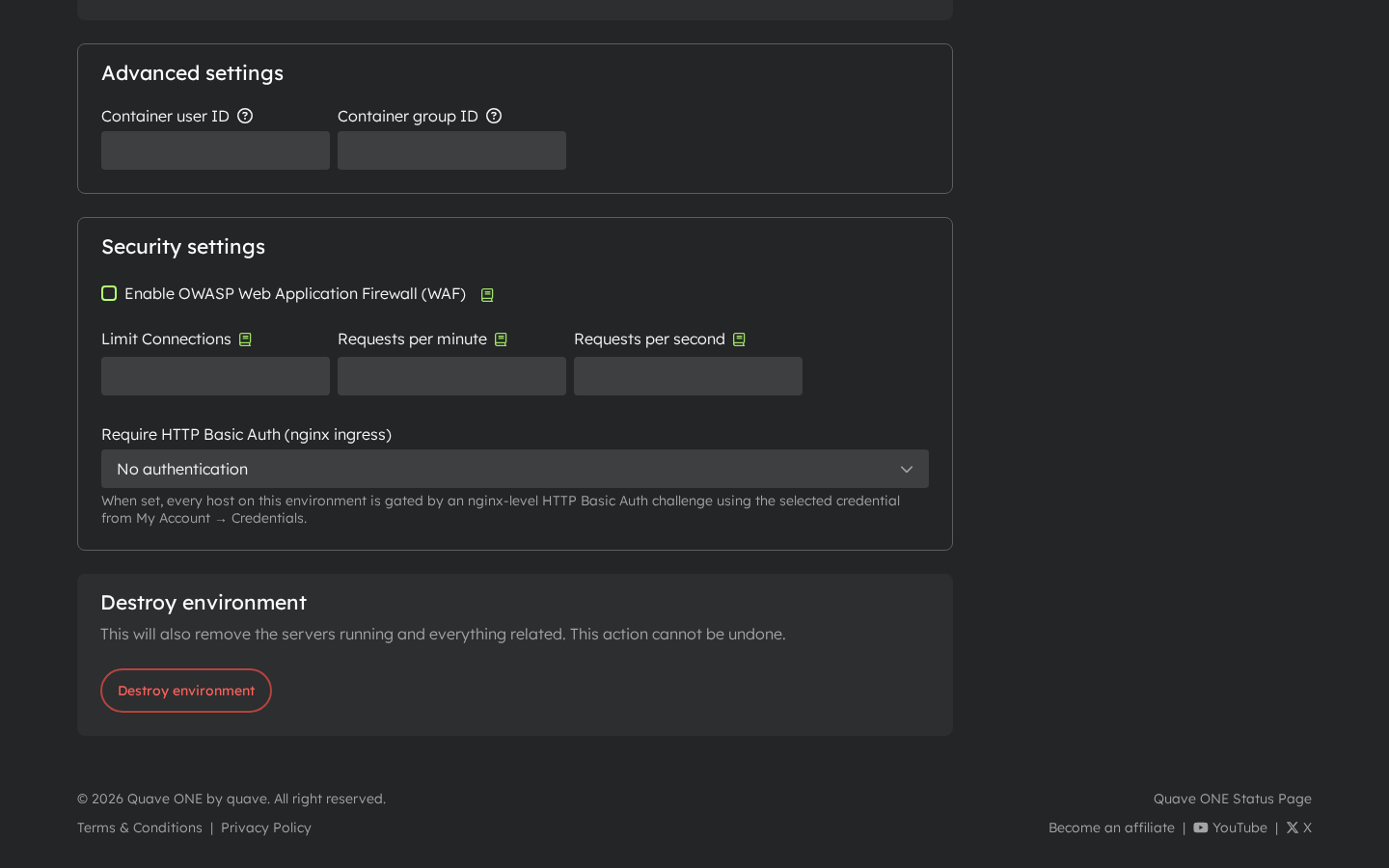1389x868 pixels.
Task: Click the Requests per second docs icon
Action: click(x=739, y=339)
